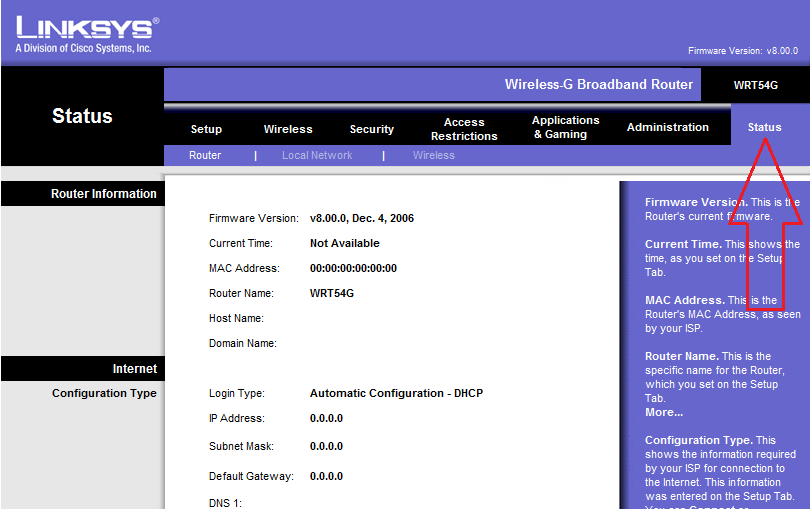
Task: Open the Setup tab
Action: coord(206,129)
